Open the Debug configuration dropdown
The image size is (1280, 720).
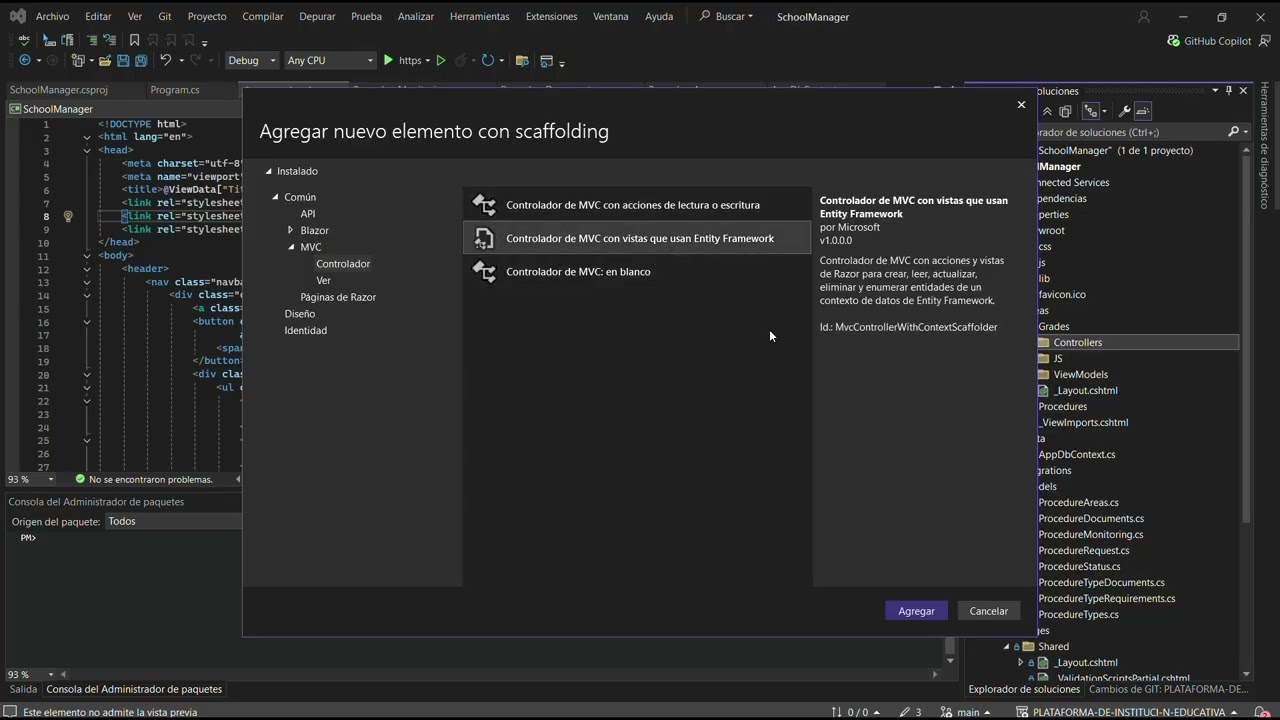pyautogui.click(x=252, y=61)
